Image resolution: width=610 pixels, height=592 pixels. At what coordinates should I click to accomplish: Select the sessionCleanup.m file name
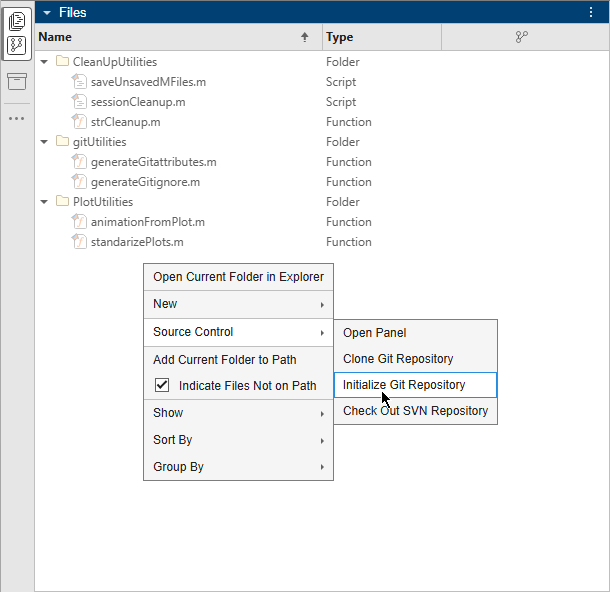click(x=138, y=102)
